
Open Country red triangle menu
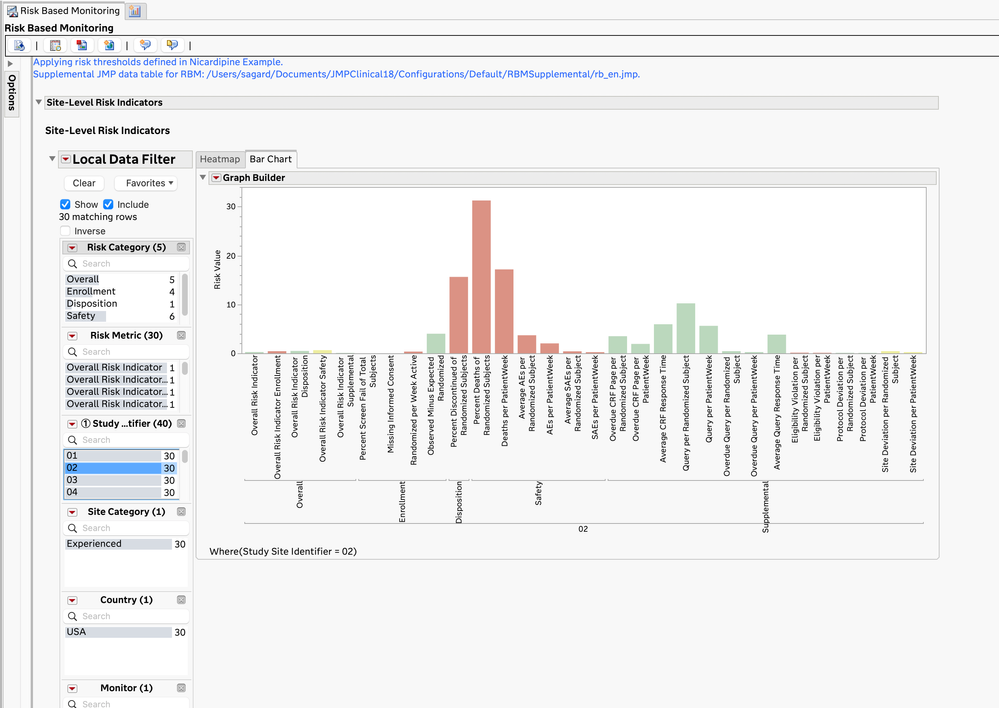click(72, 600)
